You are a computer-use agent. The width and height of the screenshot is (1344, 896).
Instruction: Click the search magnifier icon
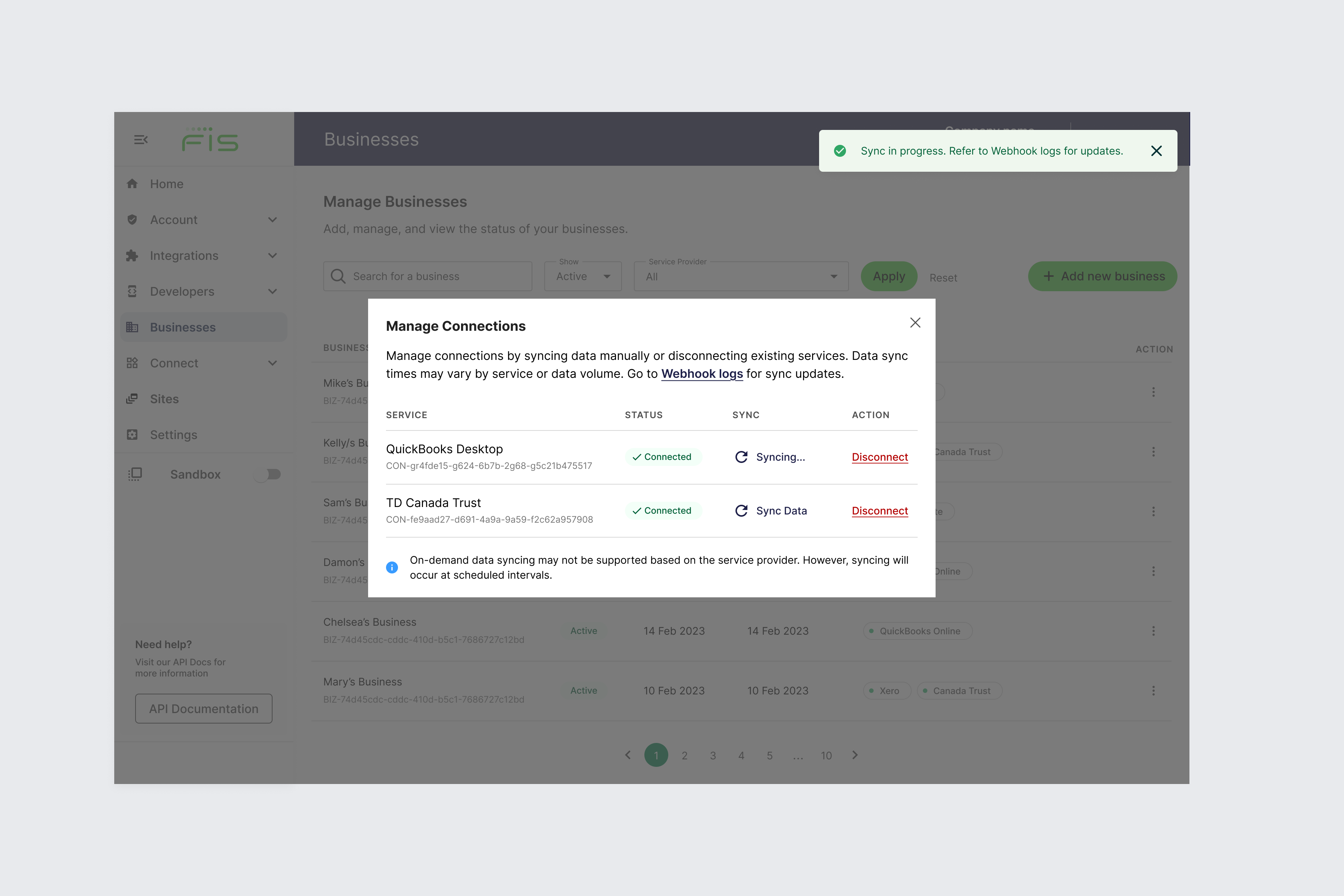(338, 277)
